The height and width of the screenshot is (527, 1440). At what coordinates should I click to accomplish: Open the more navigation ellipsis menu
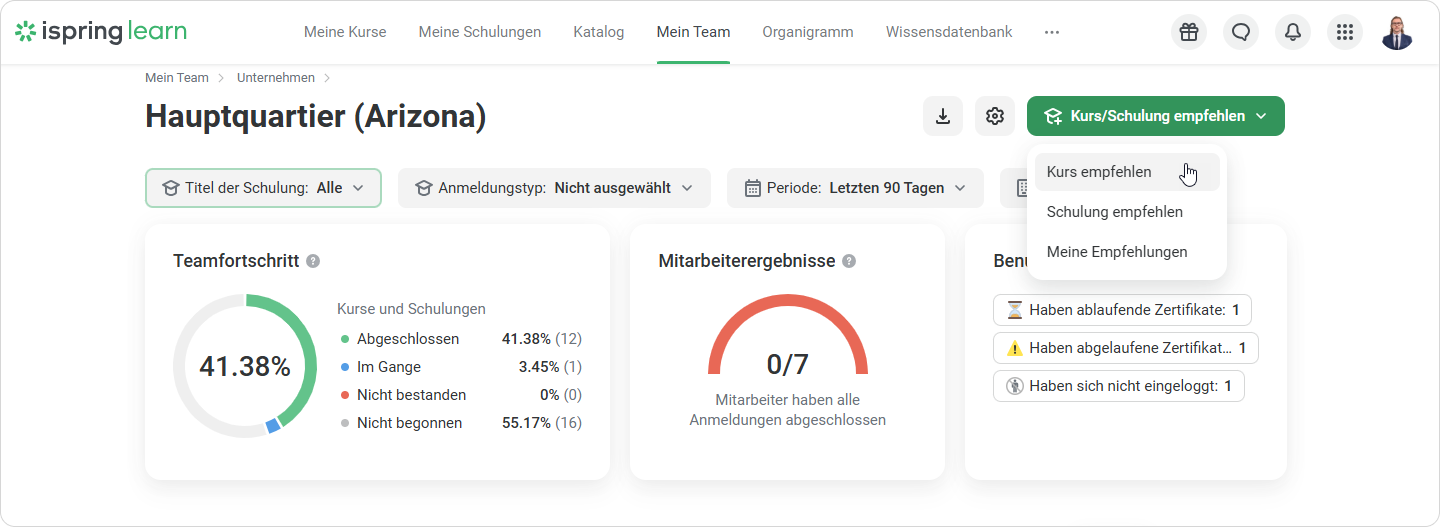(x=1051, y=32)
